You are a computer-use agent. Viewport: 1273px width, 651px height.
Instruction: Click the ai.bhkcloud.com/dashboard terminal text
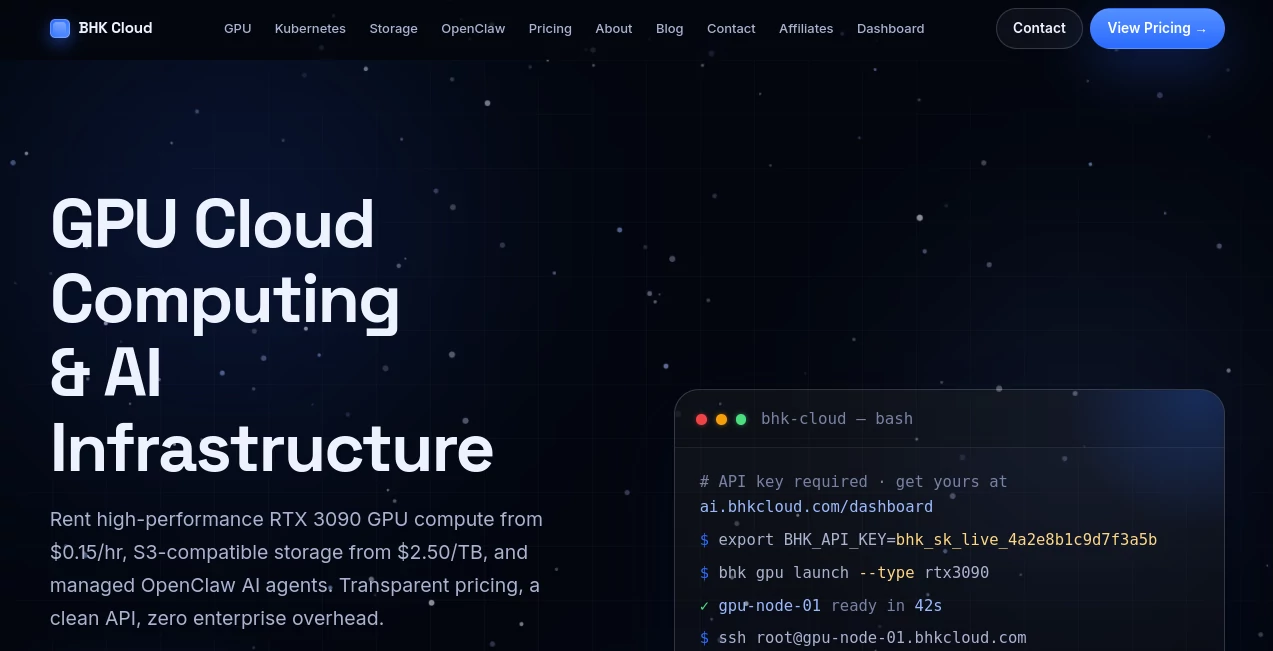point(816,507)
